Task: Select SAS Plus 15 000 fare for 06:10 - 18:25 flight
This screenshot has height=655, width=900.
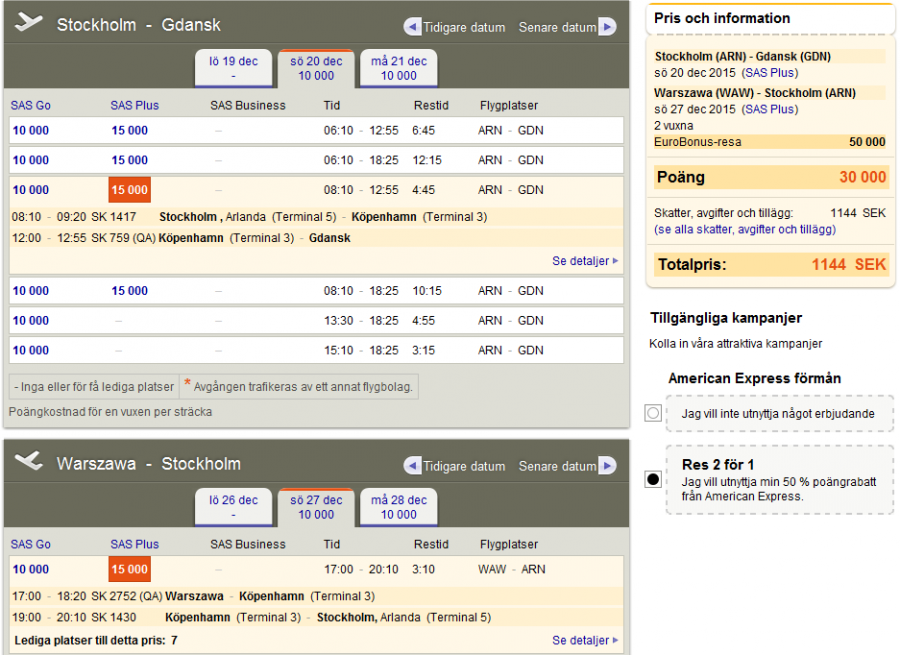Action: coord(129,160)
